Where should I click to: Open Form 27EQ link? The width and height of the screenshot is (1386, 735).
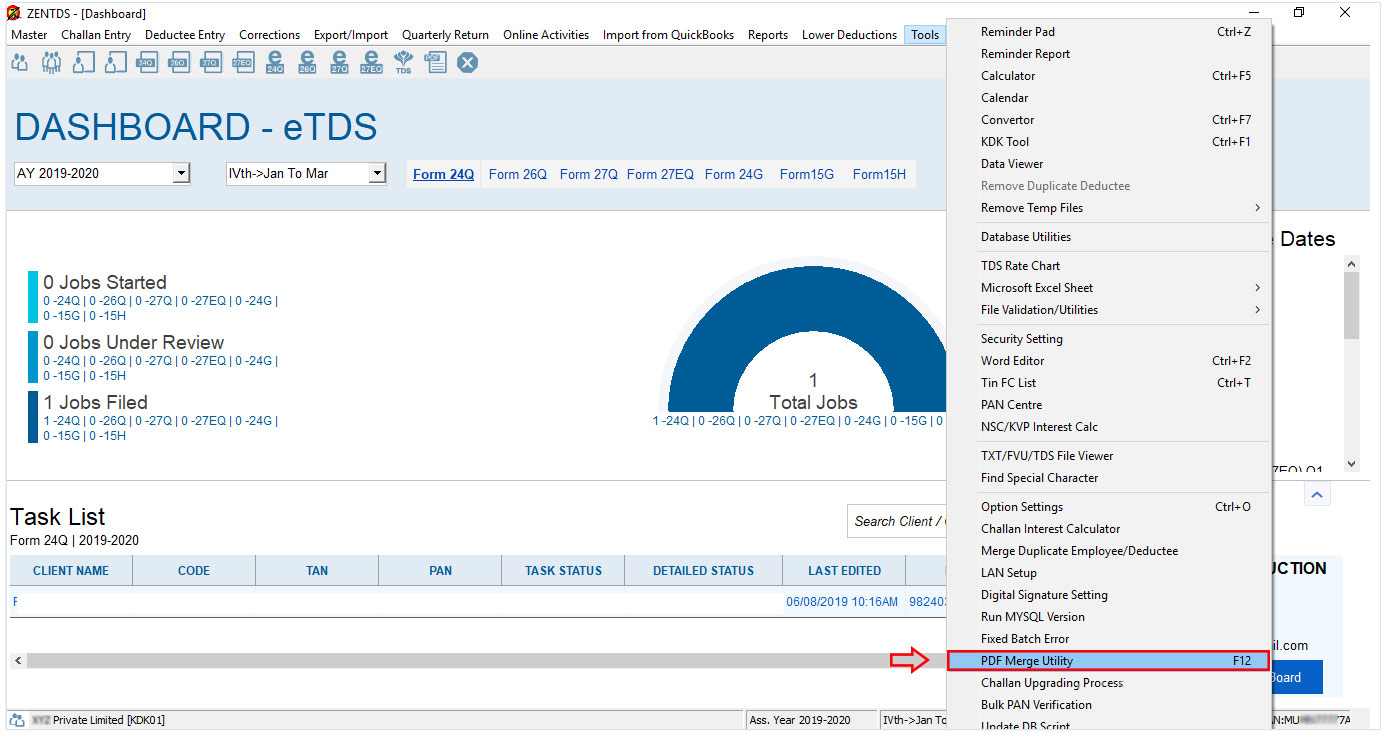tap(660, 174)
